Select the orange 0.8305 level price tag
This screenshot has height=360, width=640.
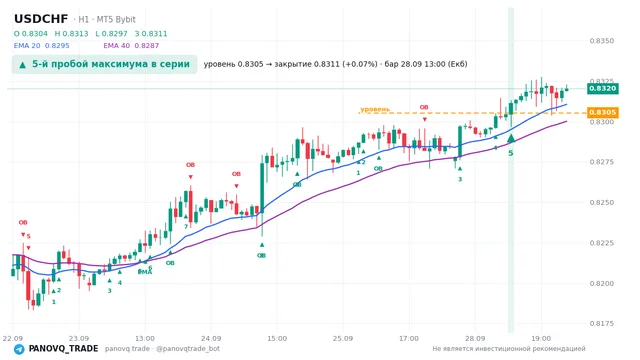coord(602,112)
